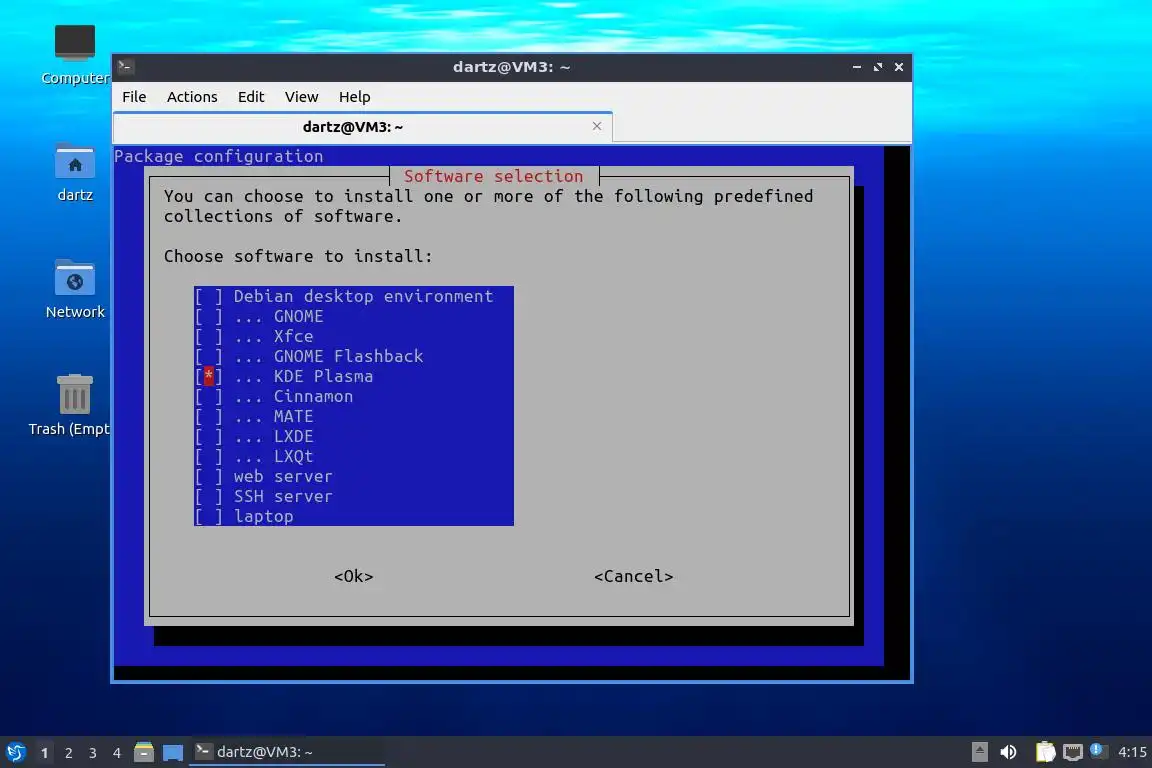Switch to workspace 4
1152x768 pixels.
[117, 753]
